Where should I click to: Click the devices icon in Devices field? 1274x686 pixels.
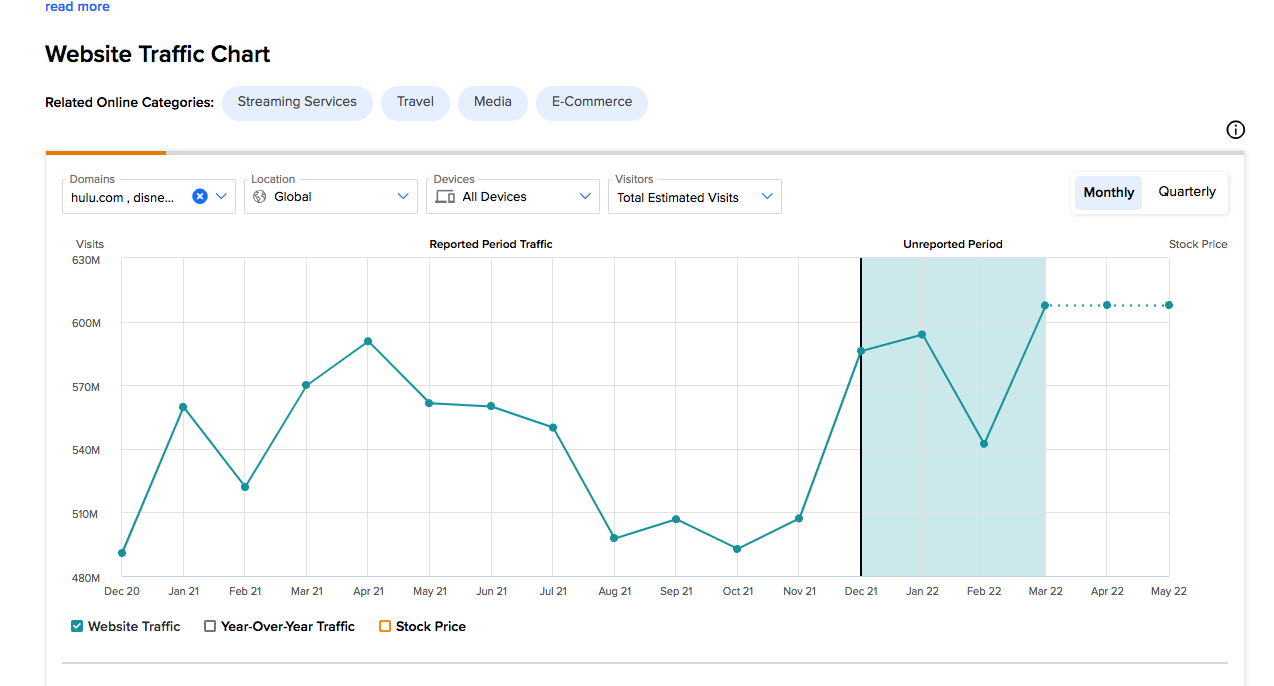445,197
